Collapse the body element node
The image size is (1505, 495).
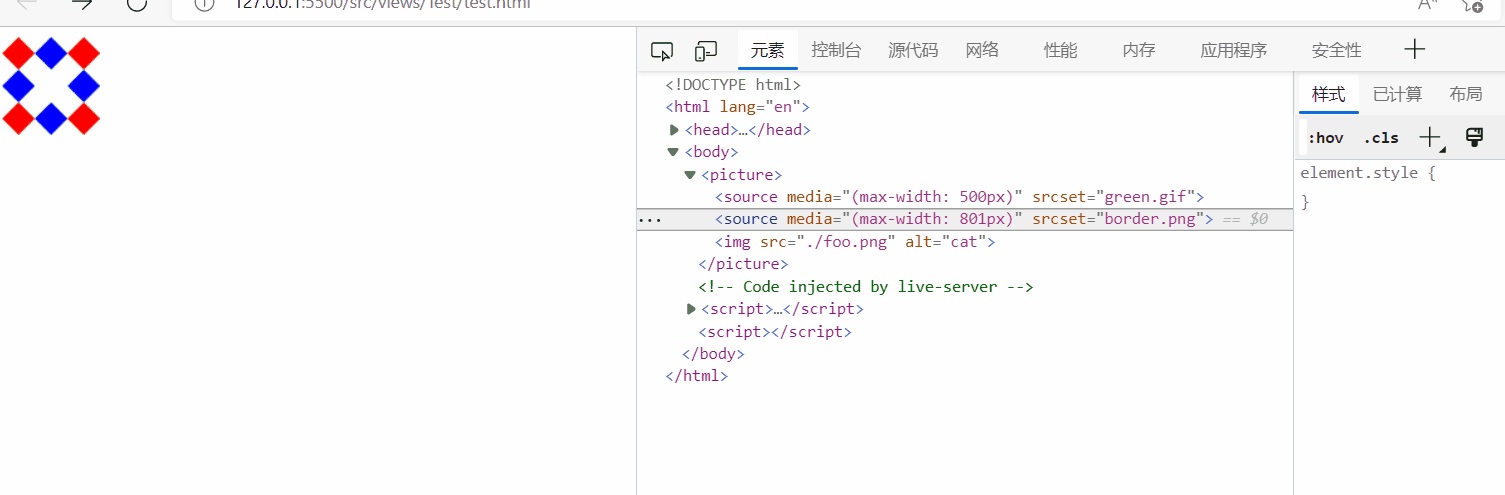pos(673,152)
